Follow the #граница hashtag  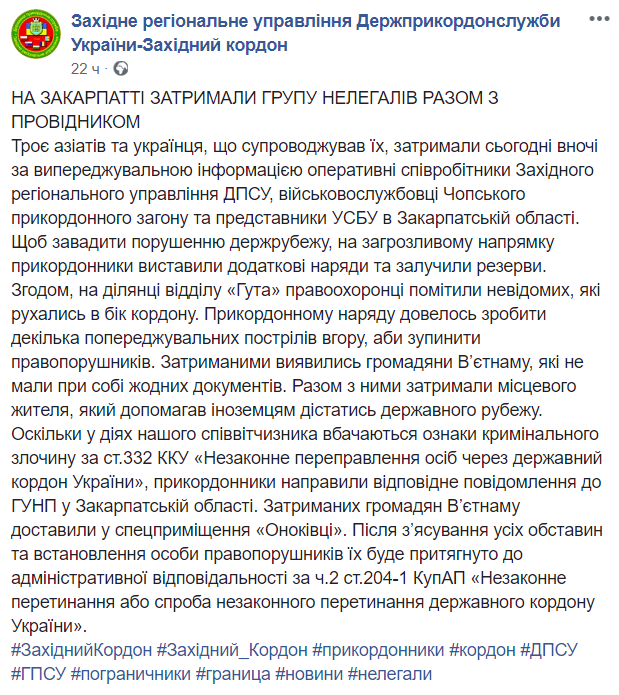click(234, 674)
